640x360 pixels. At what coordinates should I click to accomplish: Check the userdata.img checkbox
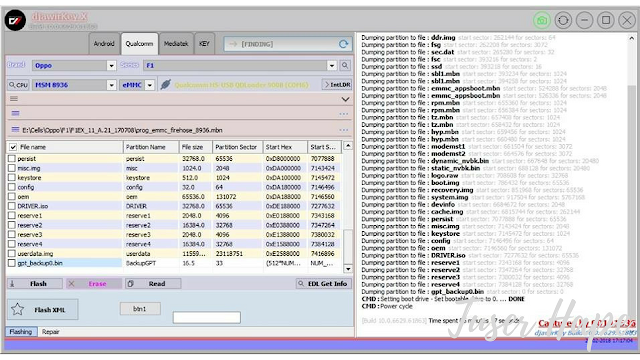12,253
